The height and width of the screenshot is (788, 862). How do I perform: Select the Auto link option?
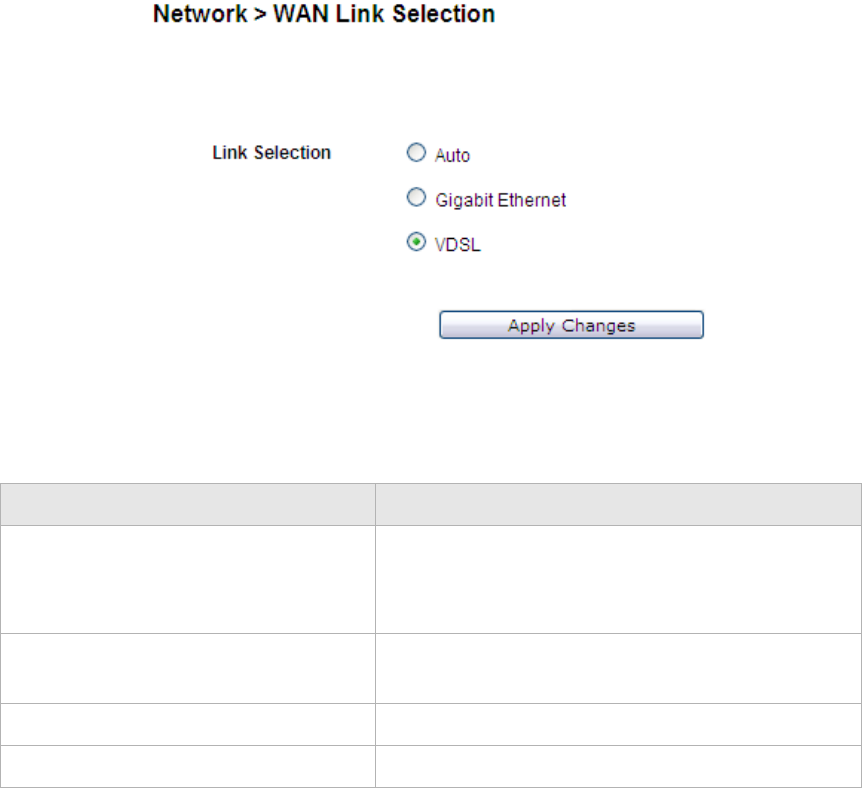click(x=416, y=152)
